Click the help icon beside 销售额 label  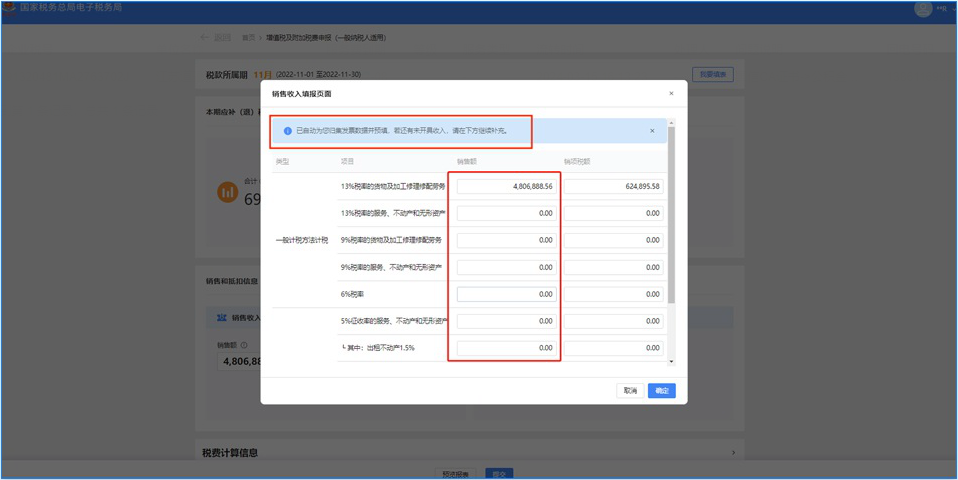(x=244, y=345)
